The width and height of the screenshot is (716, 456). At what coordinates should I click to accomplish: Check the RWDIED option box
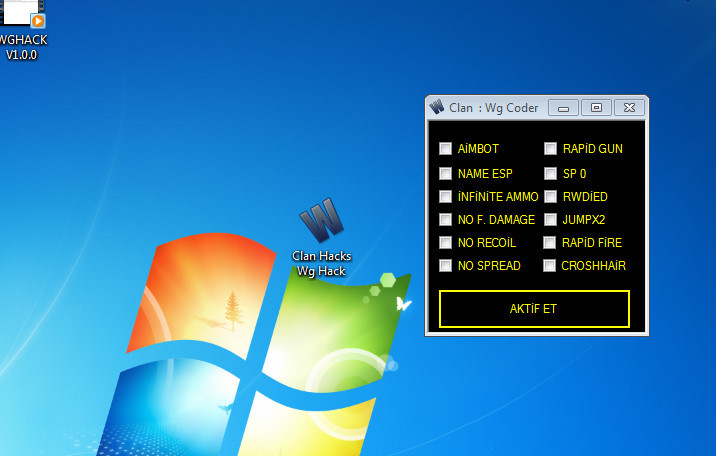550,197
